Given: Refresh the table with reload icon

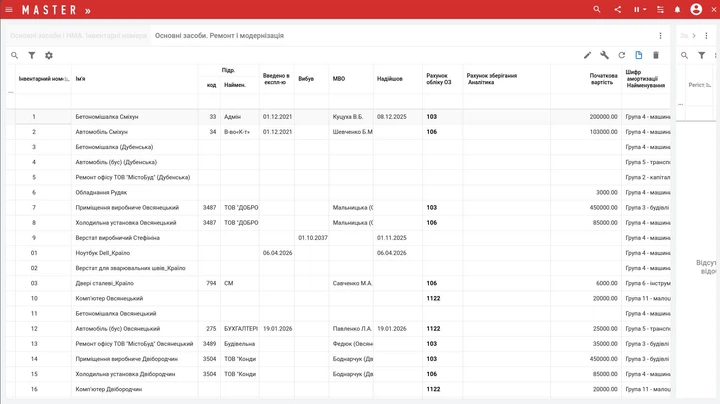Looking at the screenshot, I should click(622, 55).
